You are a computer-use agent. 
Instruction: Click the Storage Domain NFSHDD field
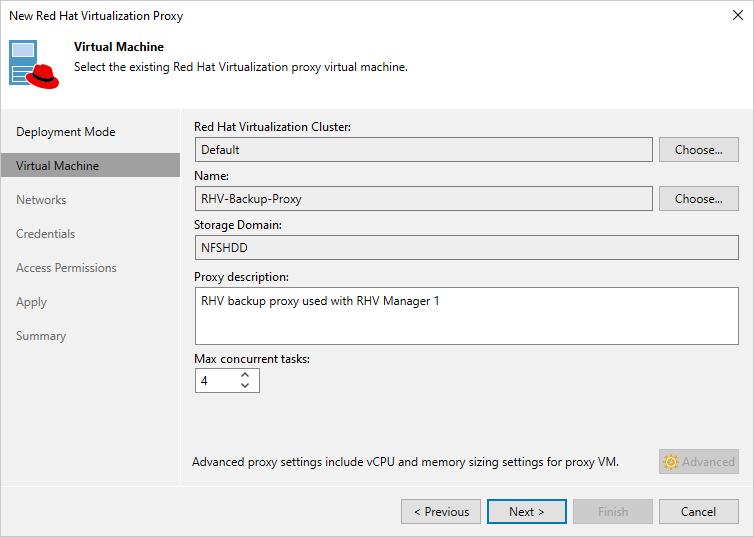(x=466, y=248)
